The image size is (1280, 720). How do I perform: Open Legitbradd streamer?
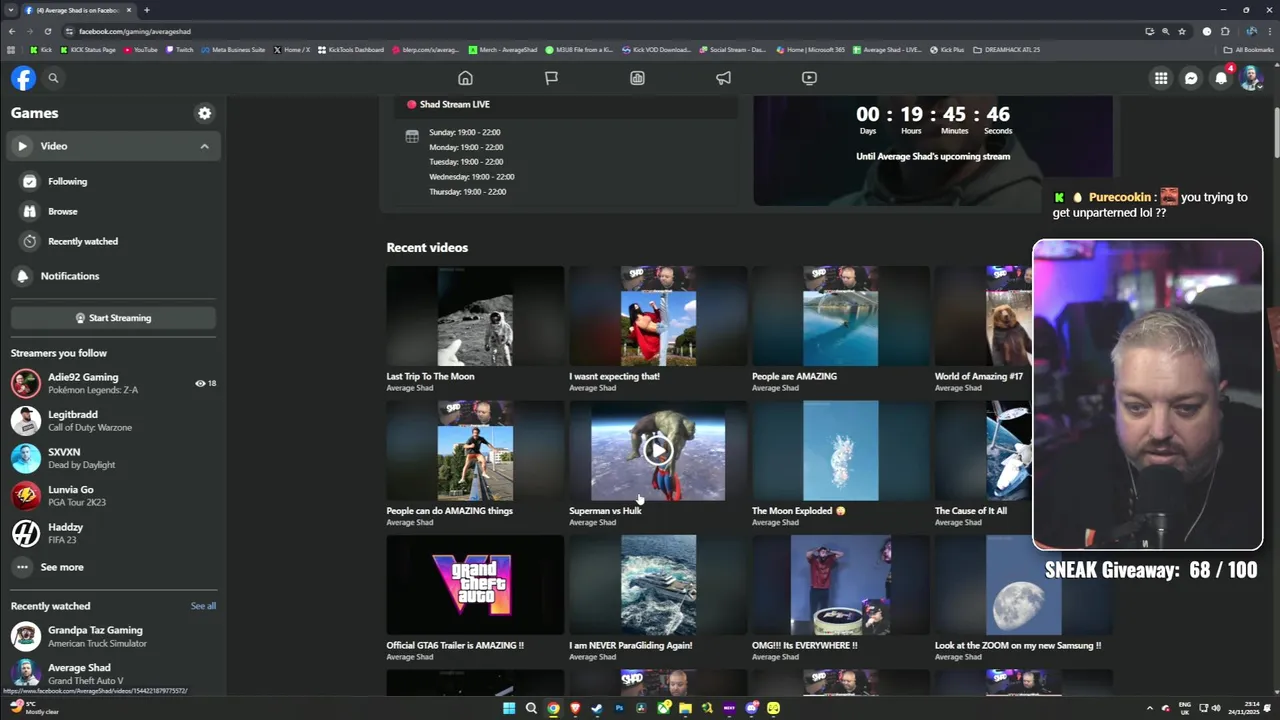pyautogui.click(x=113, y=421)
